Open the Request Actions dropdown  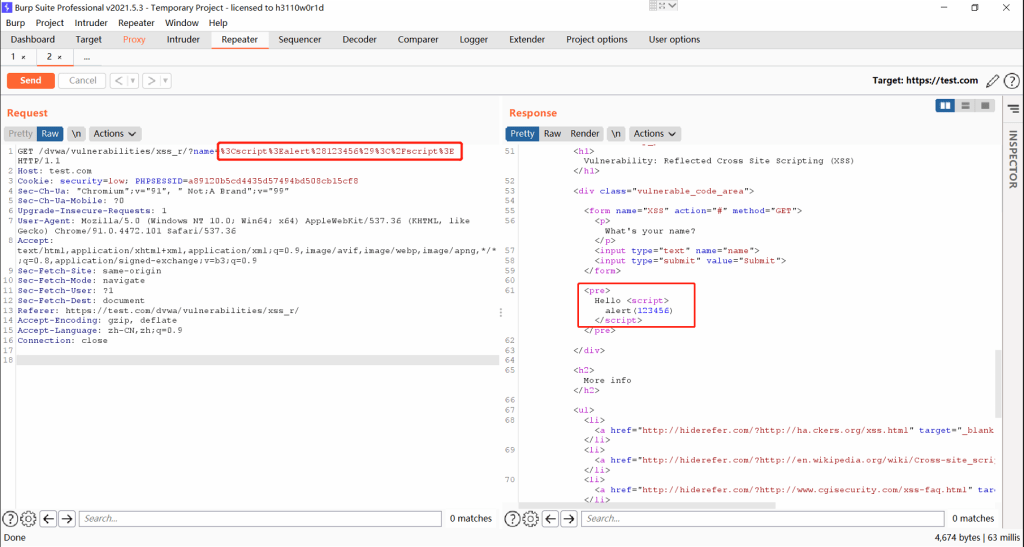[115, 134]
